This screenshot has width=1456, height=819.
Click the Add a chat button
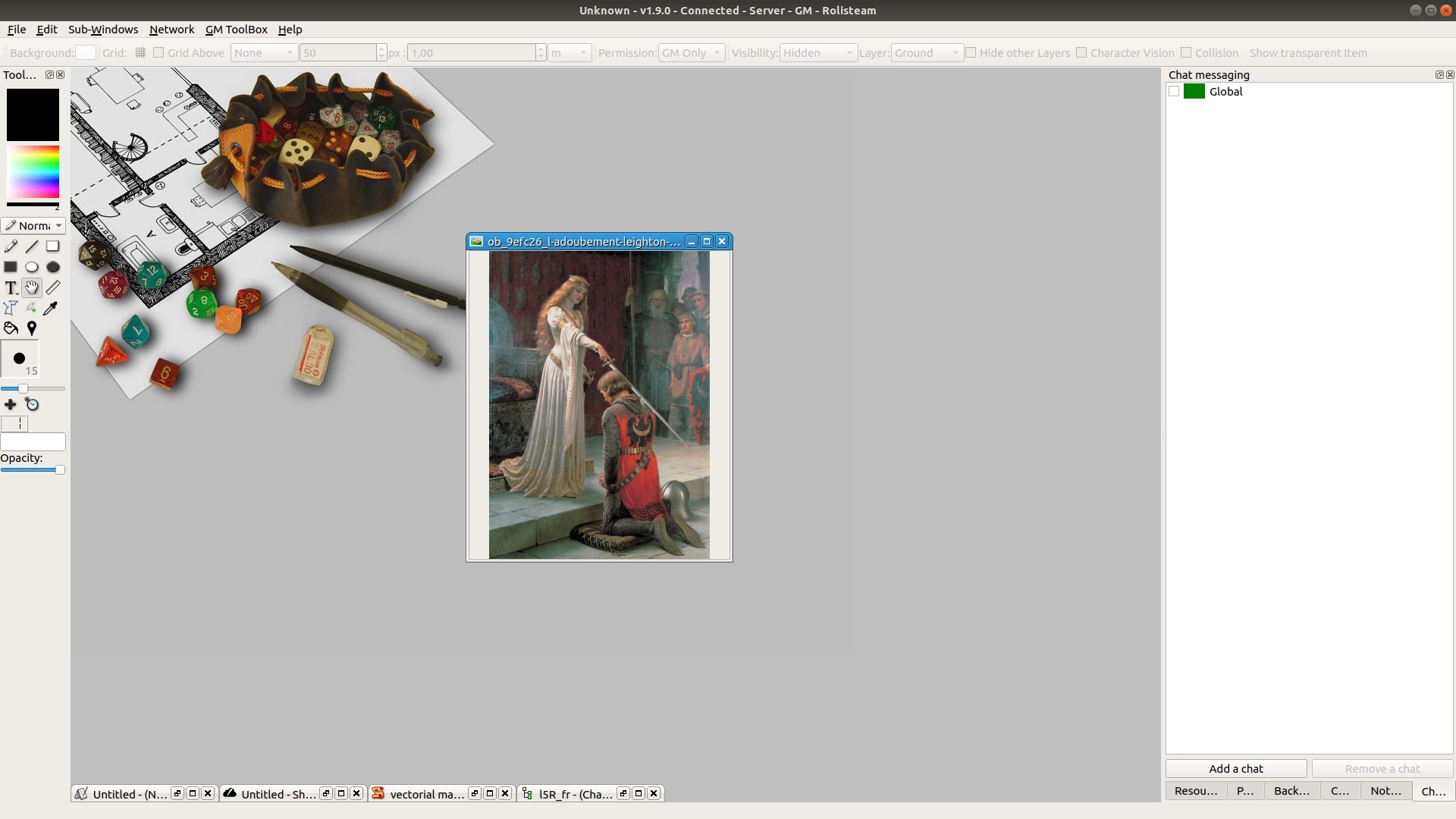[1236, 769]
